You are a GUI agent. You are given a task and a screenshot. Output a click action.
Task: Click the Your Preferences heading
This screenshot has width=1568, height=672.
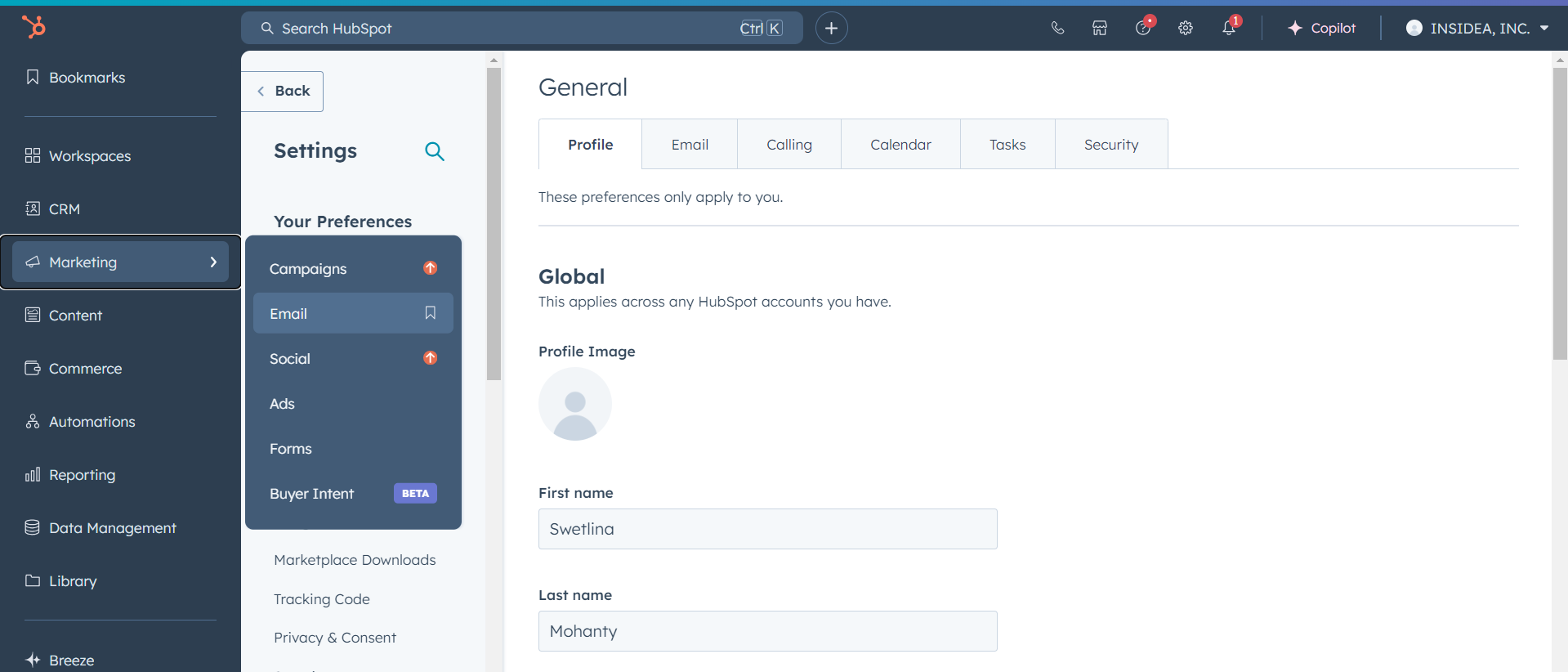(342, 222)
